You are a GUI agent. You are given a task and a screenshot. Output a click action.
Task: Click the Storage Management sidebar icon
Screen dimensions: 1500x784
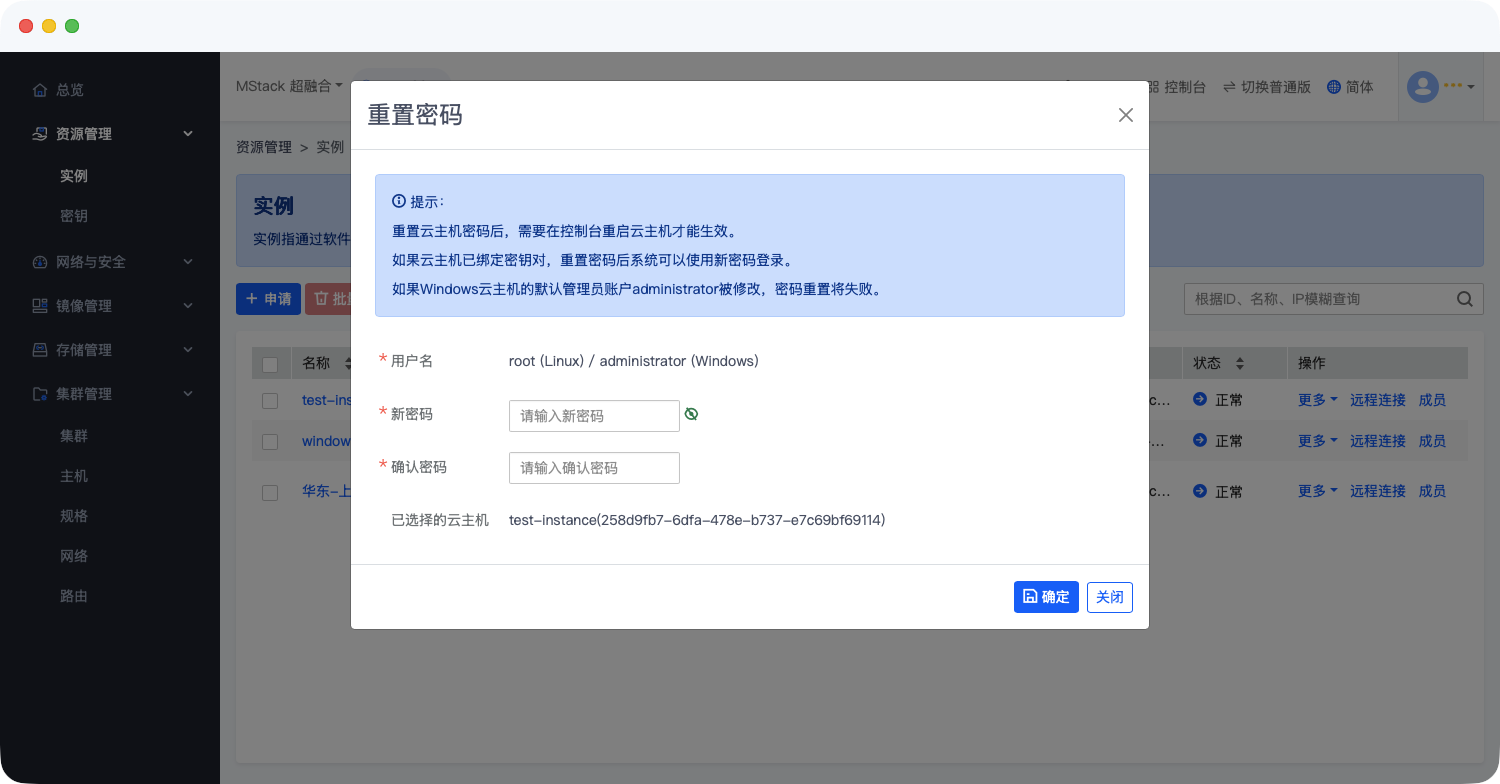coord(40,350)
